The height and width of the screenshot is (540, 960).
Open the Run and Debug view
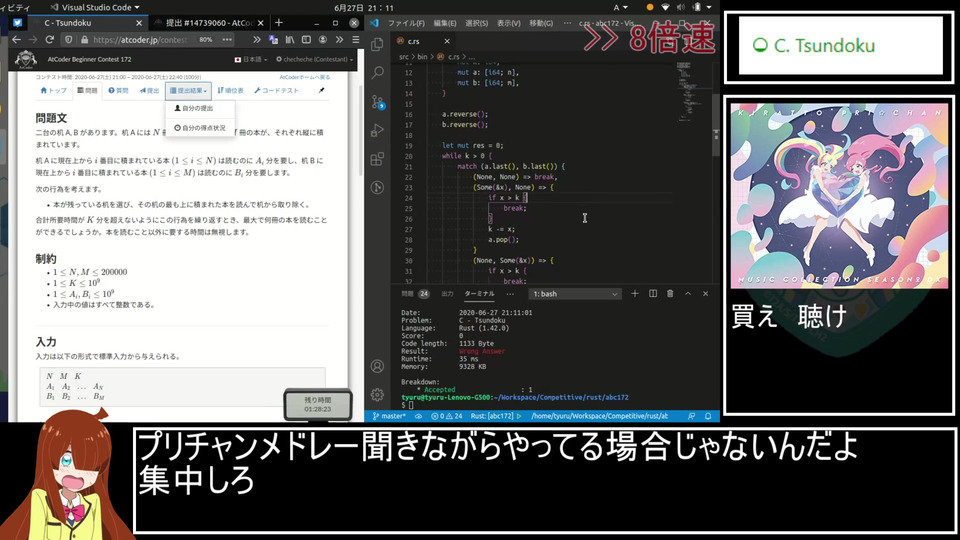point(377,130)
